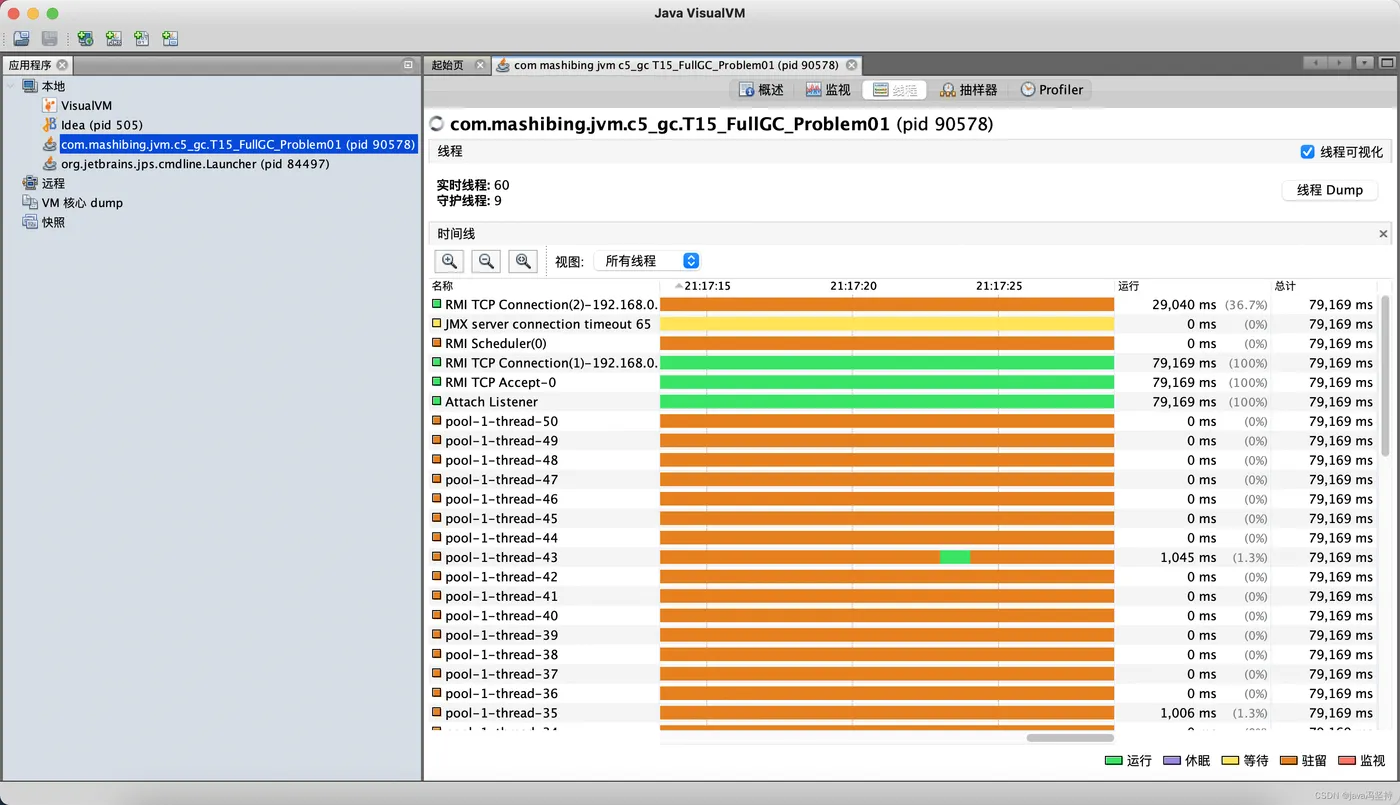
Task: Click the green 运行 legend swatch
Action: 1113,761
